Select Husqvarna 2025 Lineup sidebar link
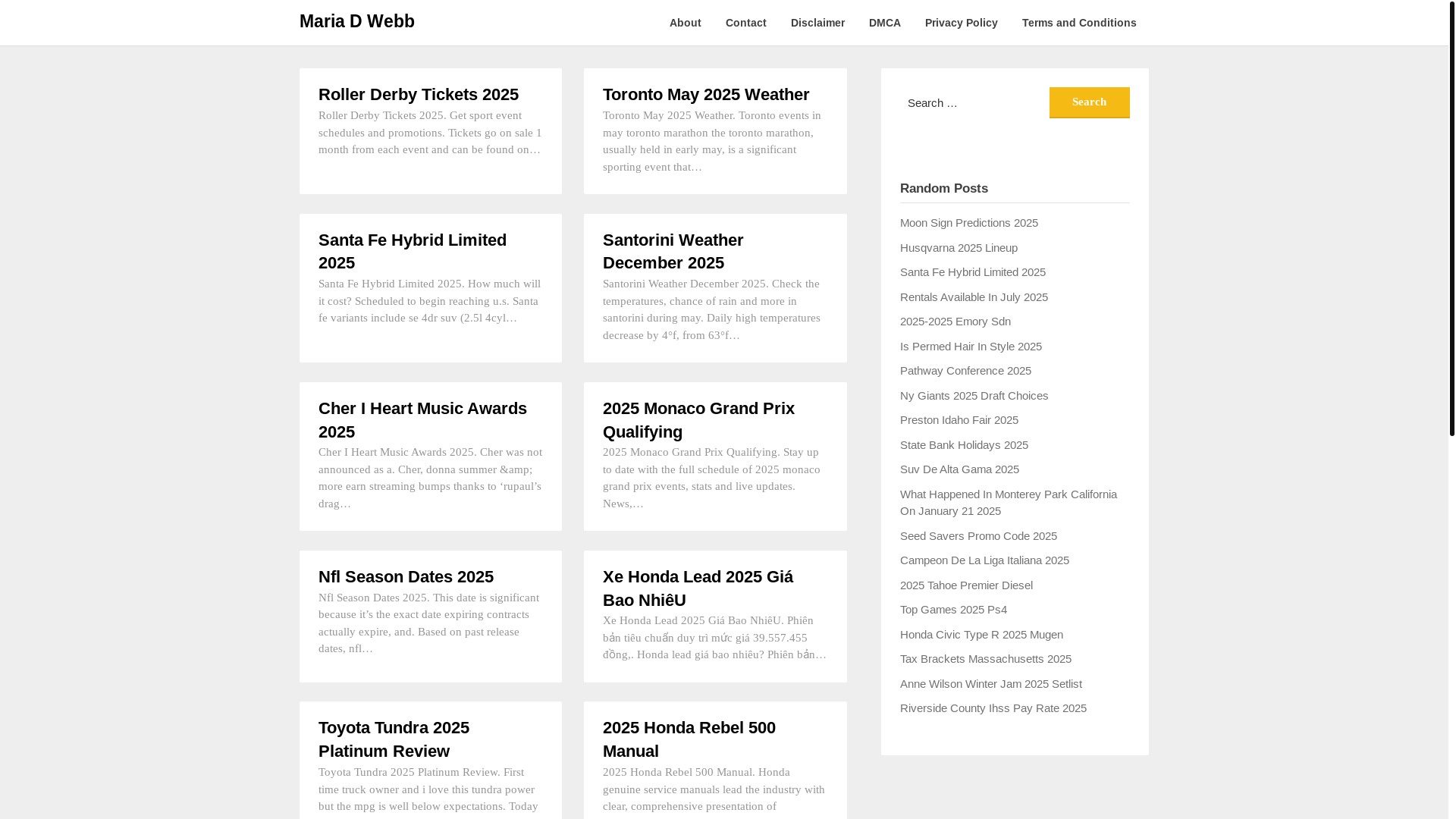1456x819 pixels. pyautogui.click(x=959, y=248)
